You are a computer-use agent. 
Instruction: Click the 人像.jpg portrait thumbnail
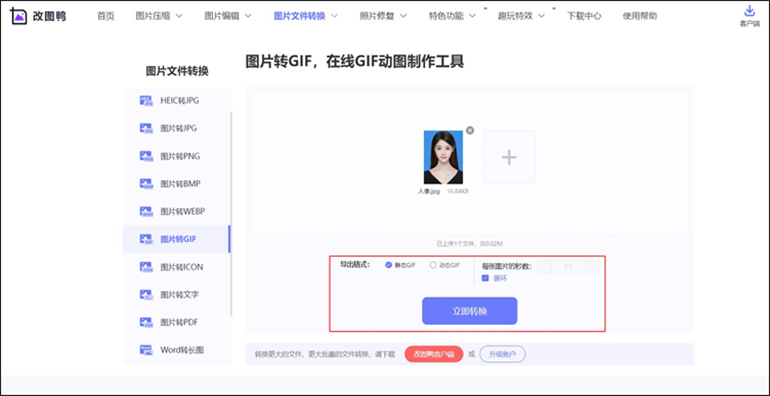(x=443, y=157)
